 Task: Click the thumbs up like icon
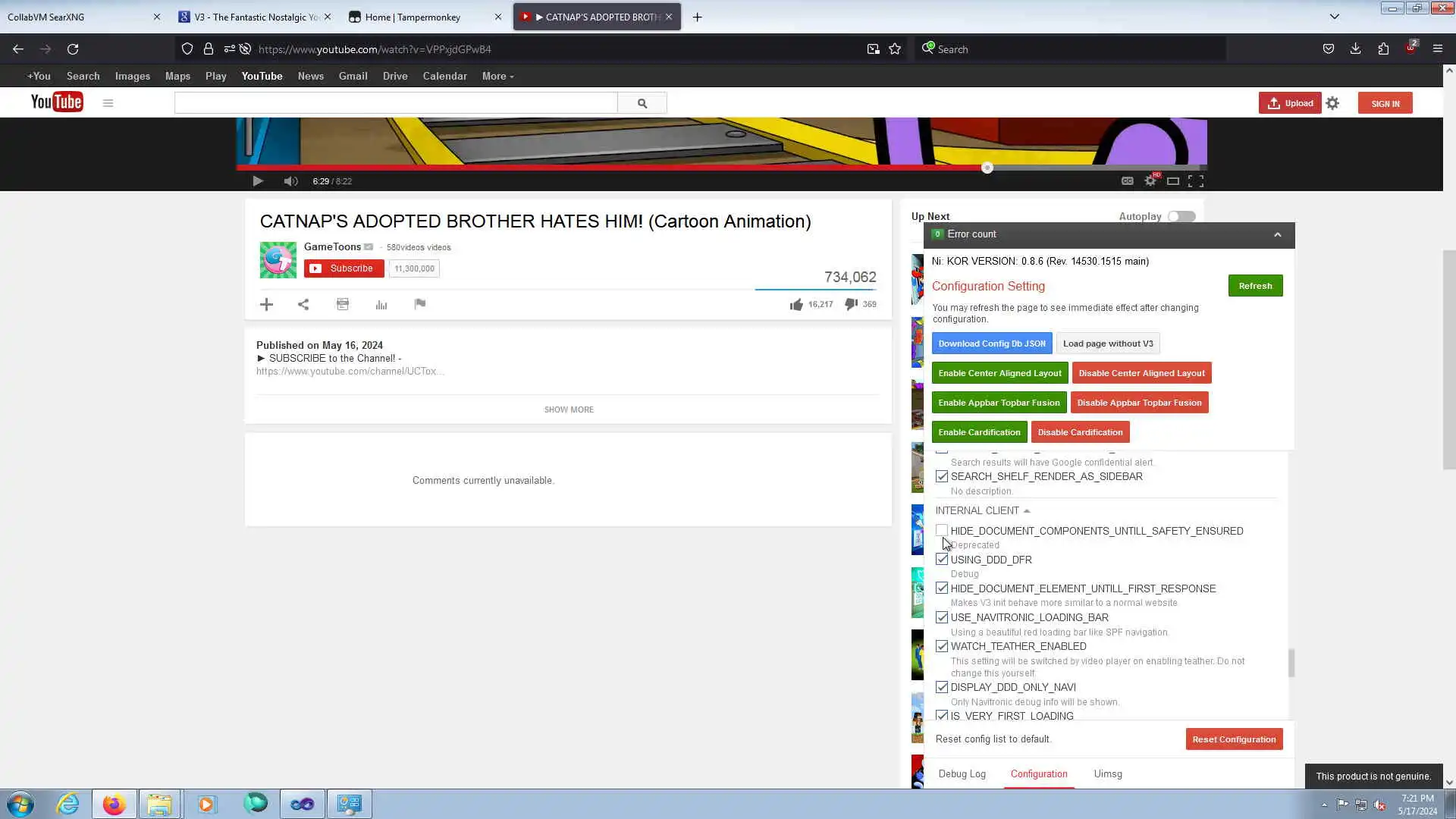tap(795, 304)
